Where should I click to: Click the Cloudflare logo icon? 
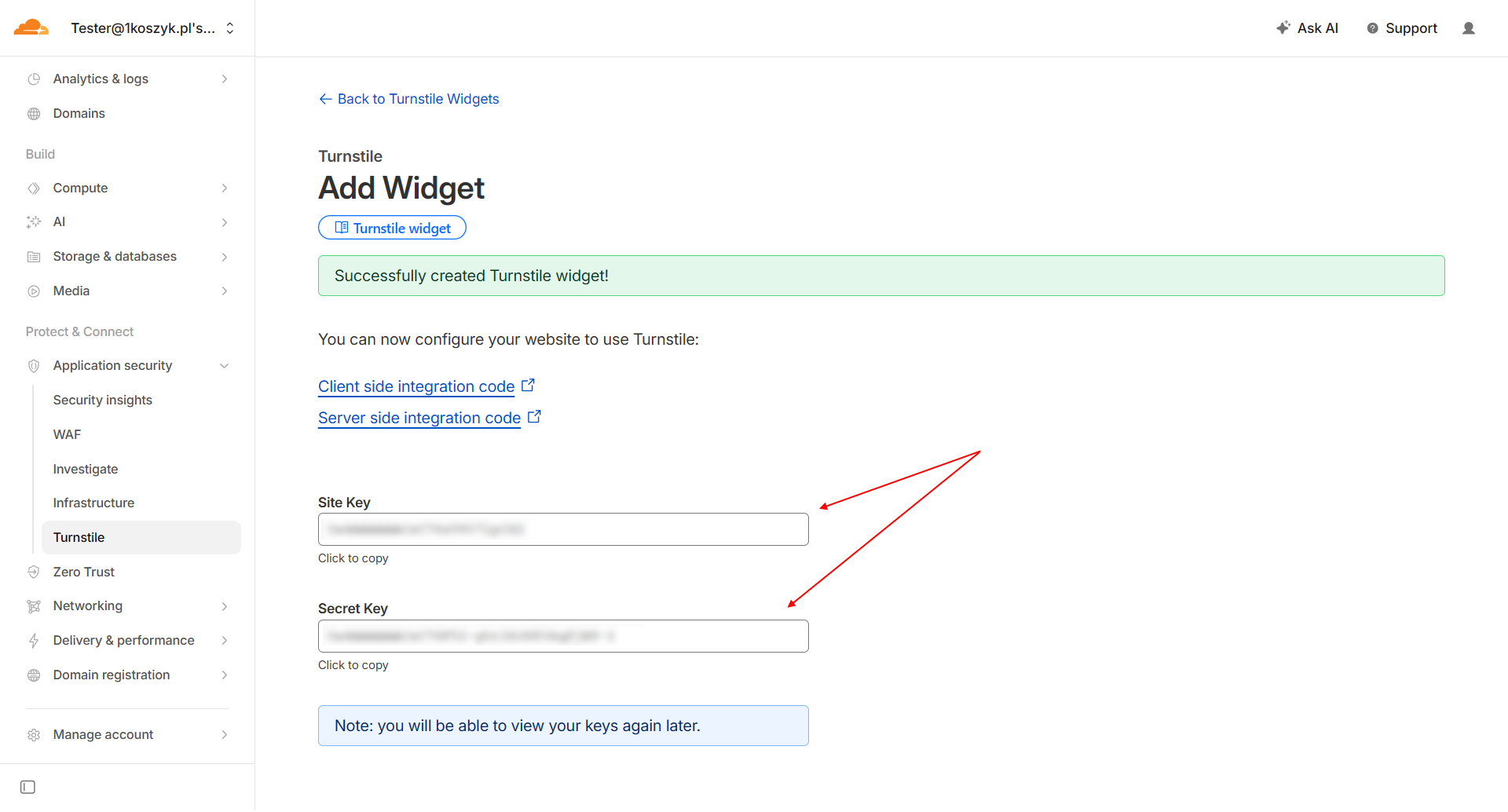pos(31,28)
